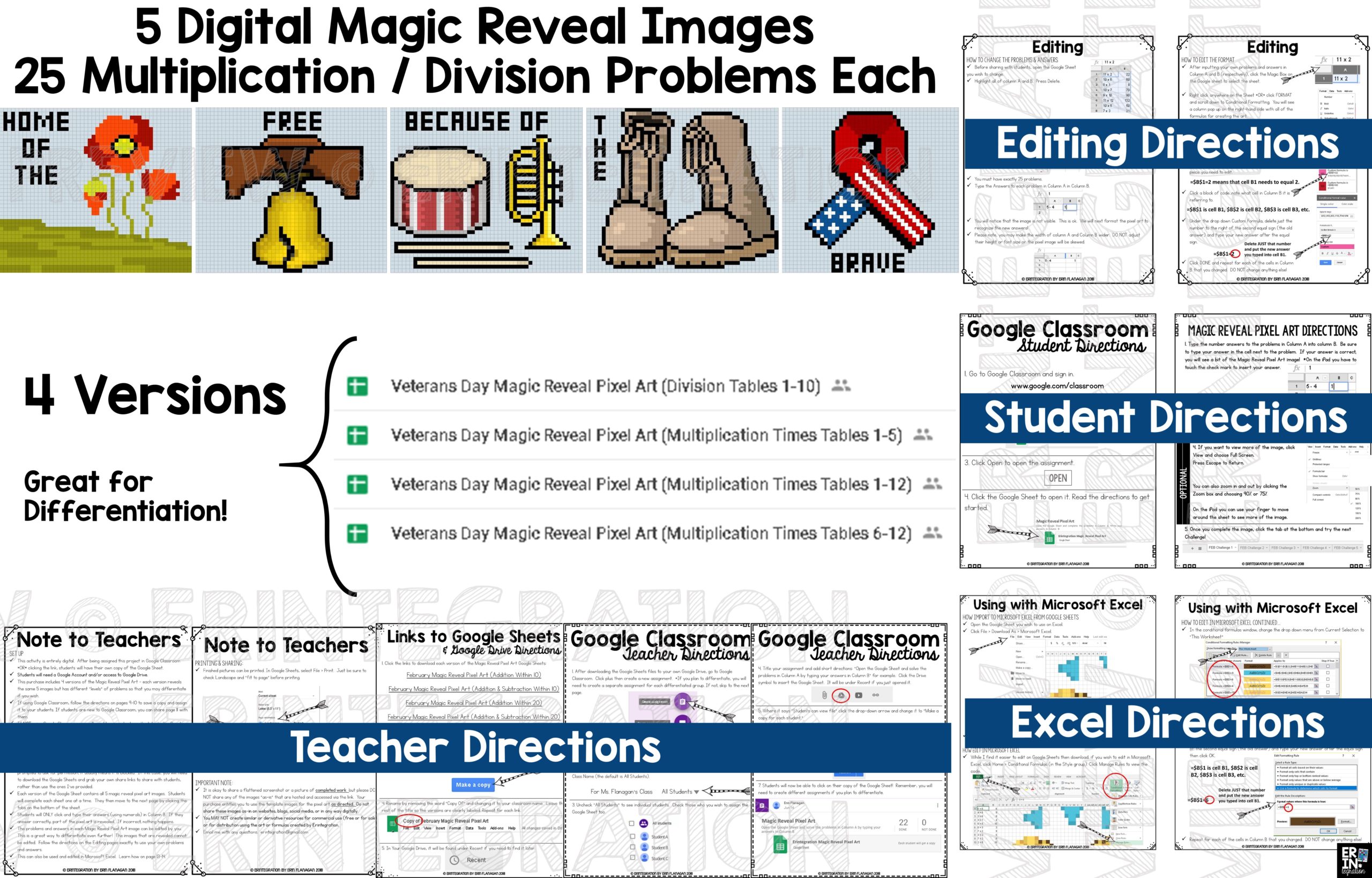Open the File menu in the Google Sheets screenshot
The image size is (1372, 878).
[x=1012, y=637]
